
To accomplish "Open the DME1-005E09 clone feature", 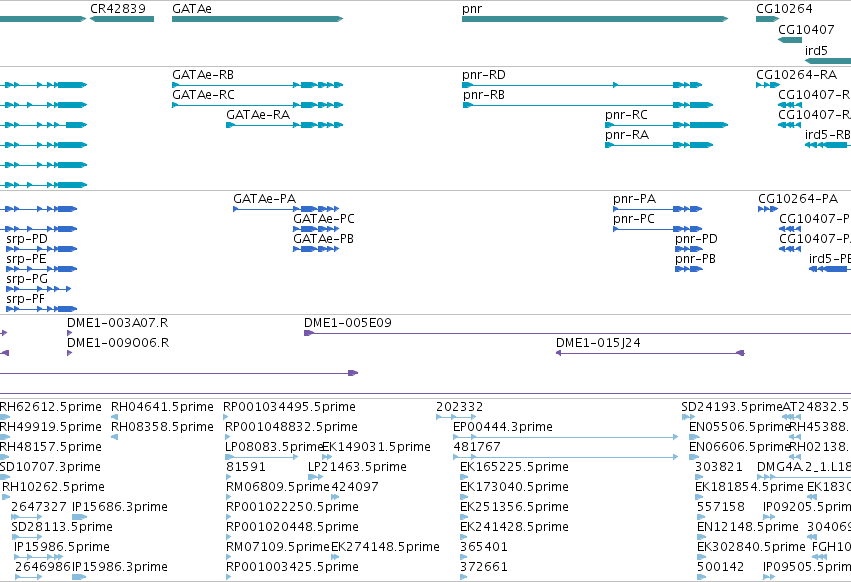I will (347, 323).
